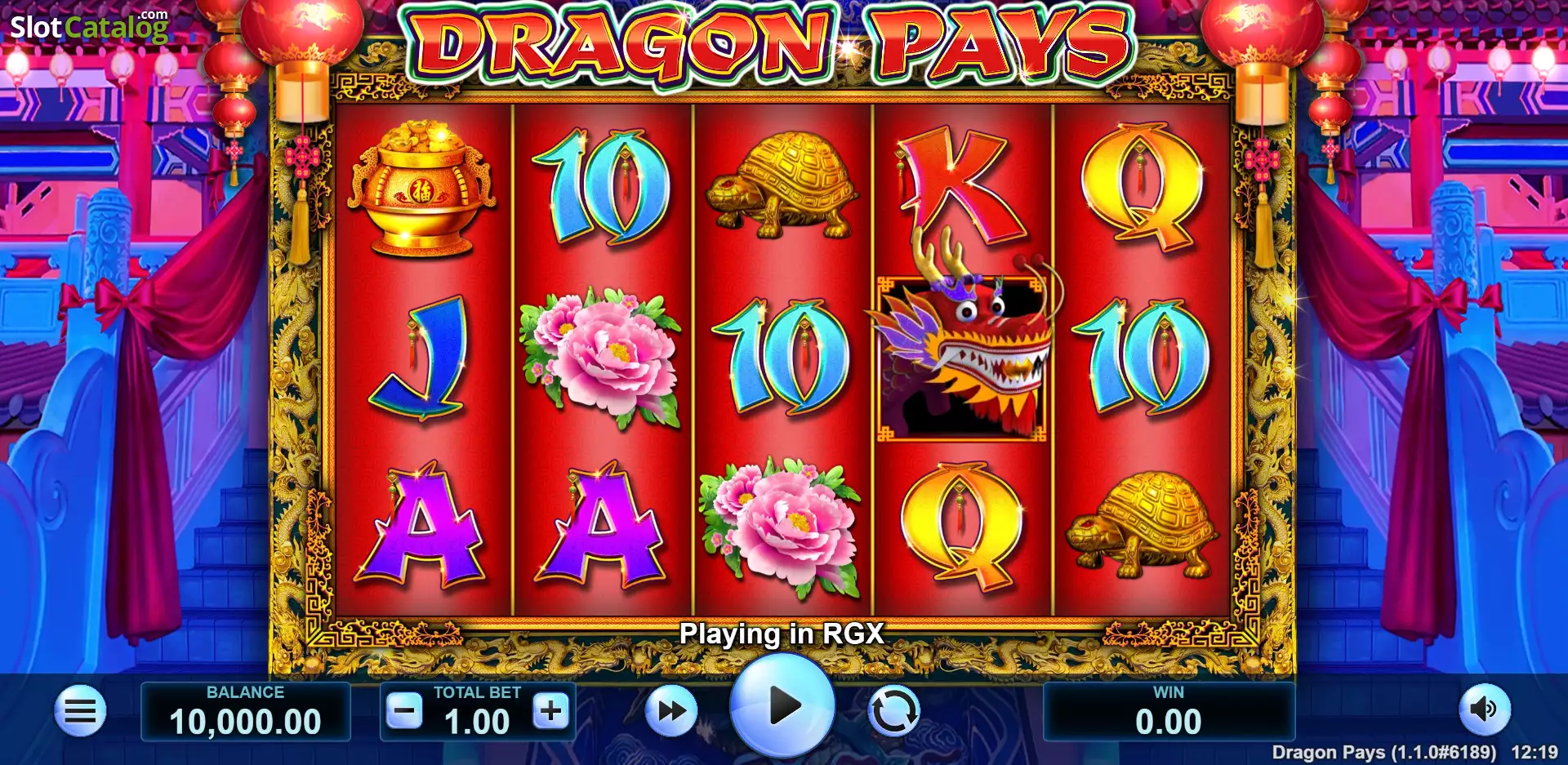This screenshot has width=1568, height=765.
Task: Click the pink peony on second reel
Action: 602,357
